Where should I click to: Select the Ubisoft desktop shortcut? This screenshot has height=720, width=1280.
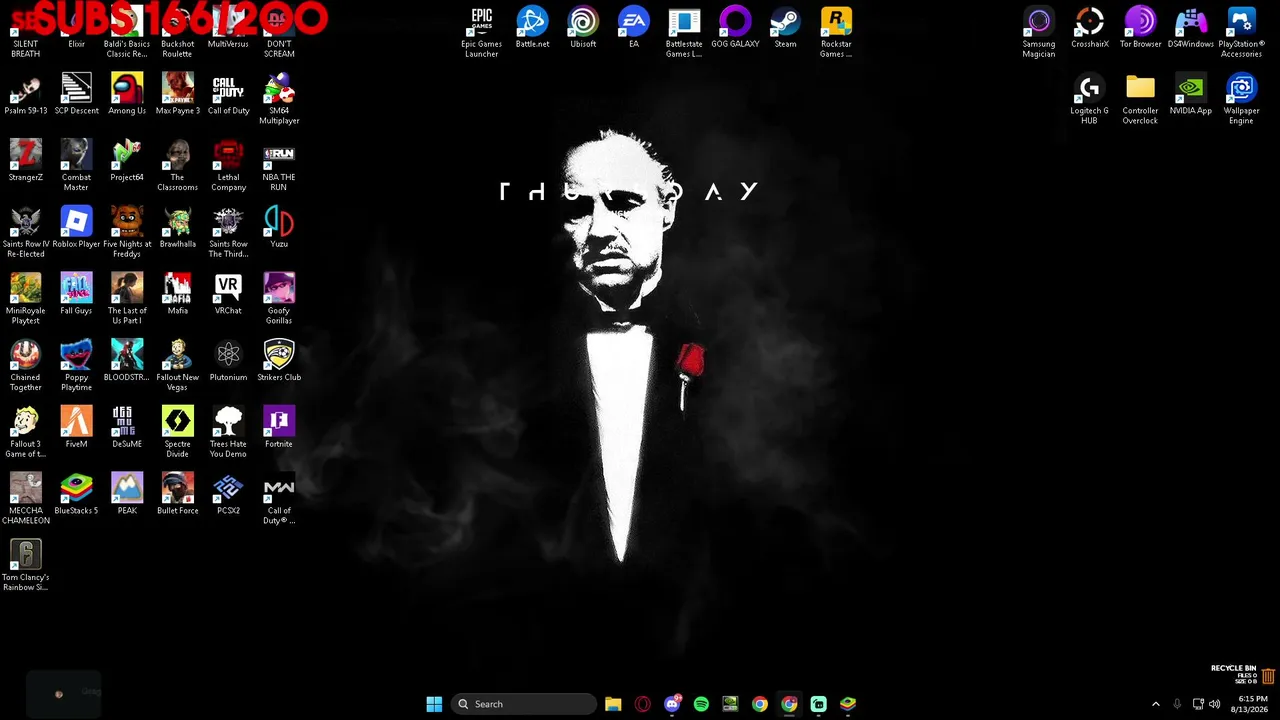(583, 28)
